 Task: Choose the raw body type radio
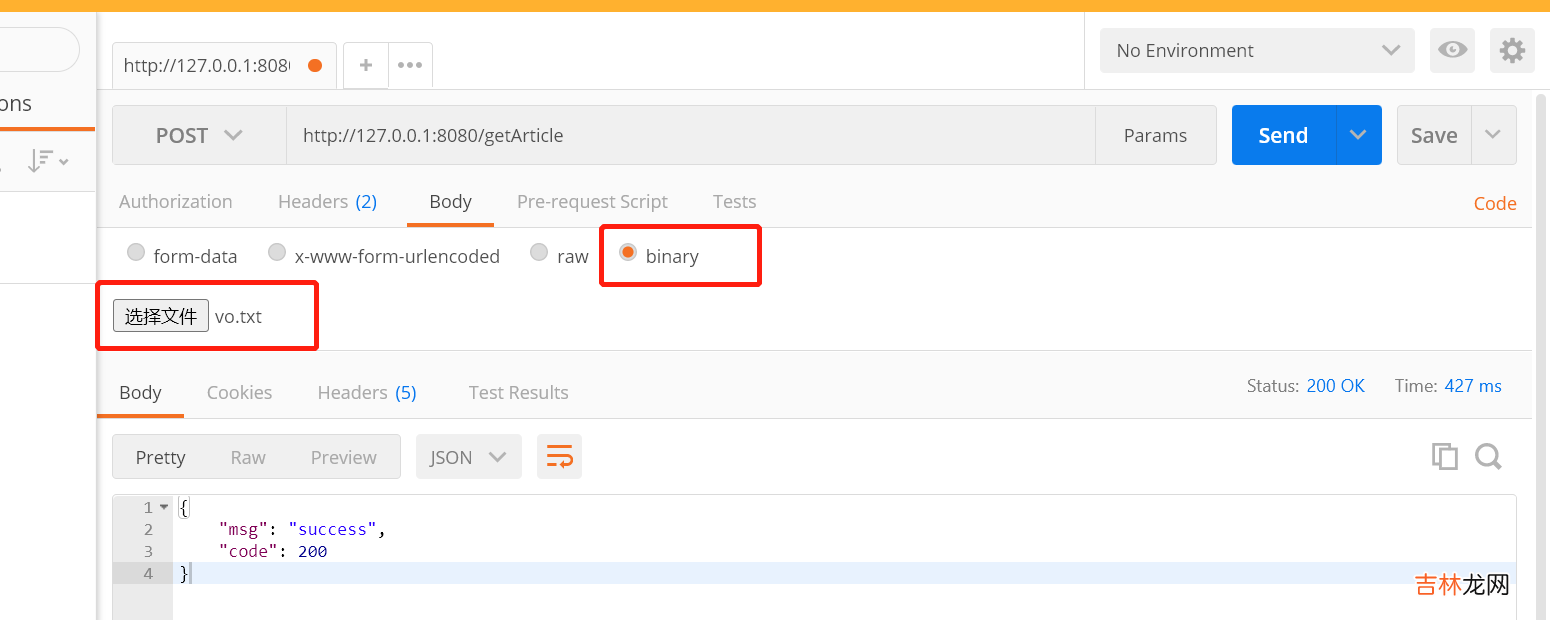(539, 253)
